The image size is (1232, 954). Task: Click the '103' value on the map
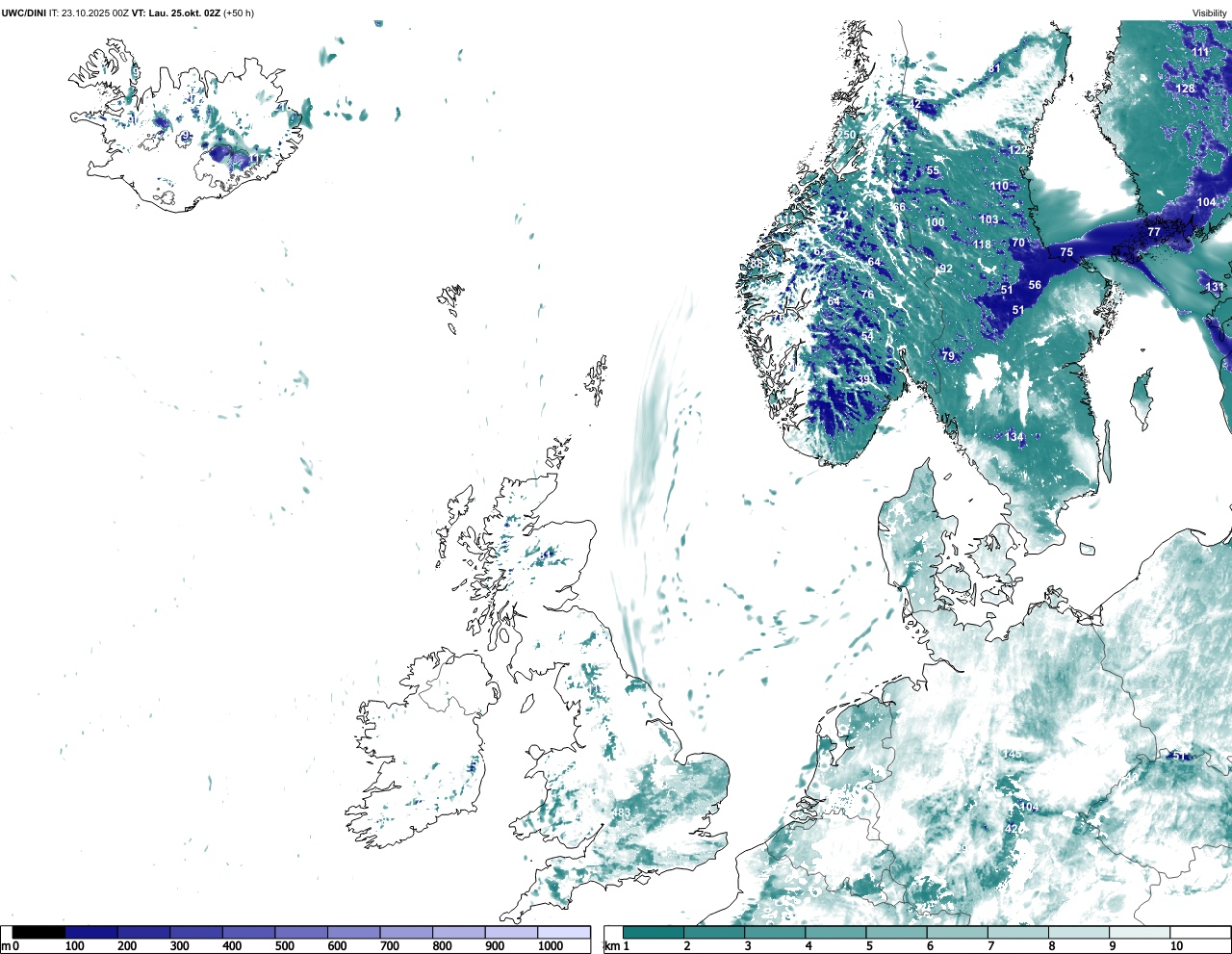pos(988,219)
